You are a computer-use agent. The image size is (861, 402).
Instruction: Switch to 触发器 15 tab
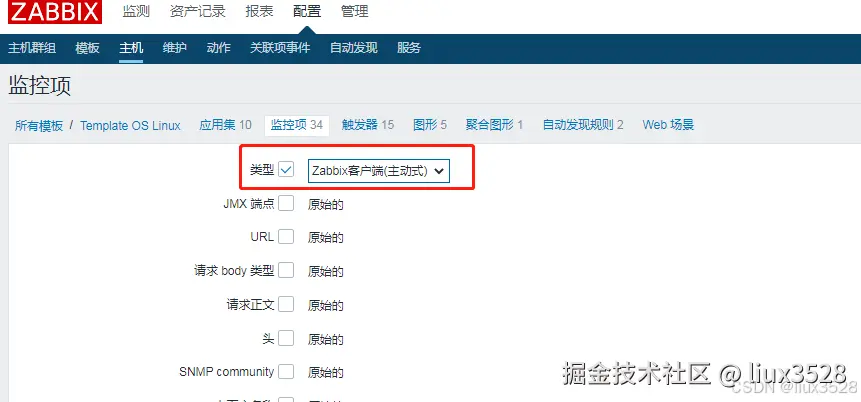pos(368,125)
